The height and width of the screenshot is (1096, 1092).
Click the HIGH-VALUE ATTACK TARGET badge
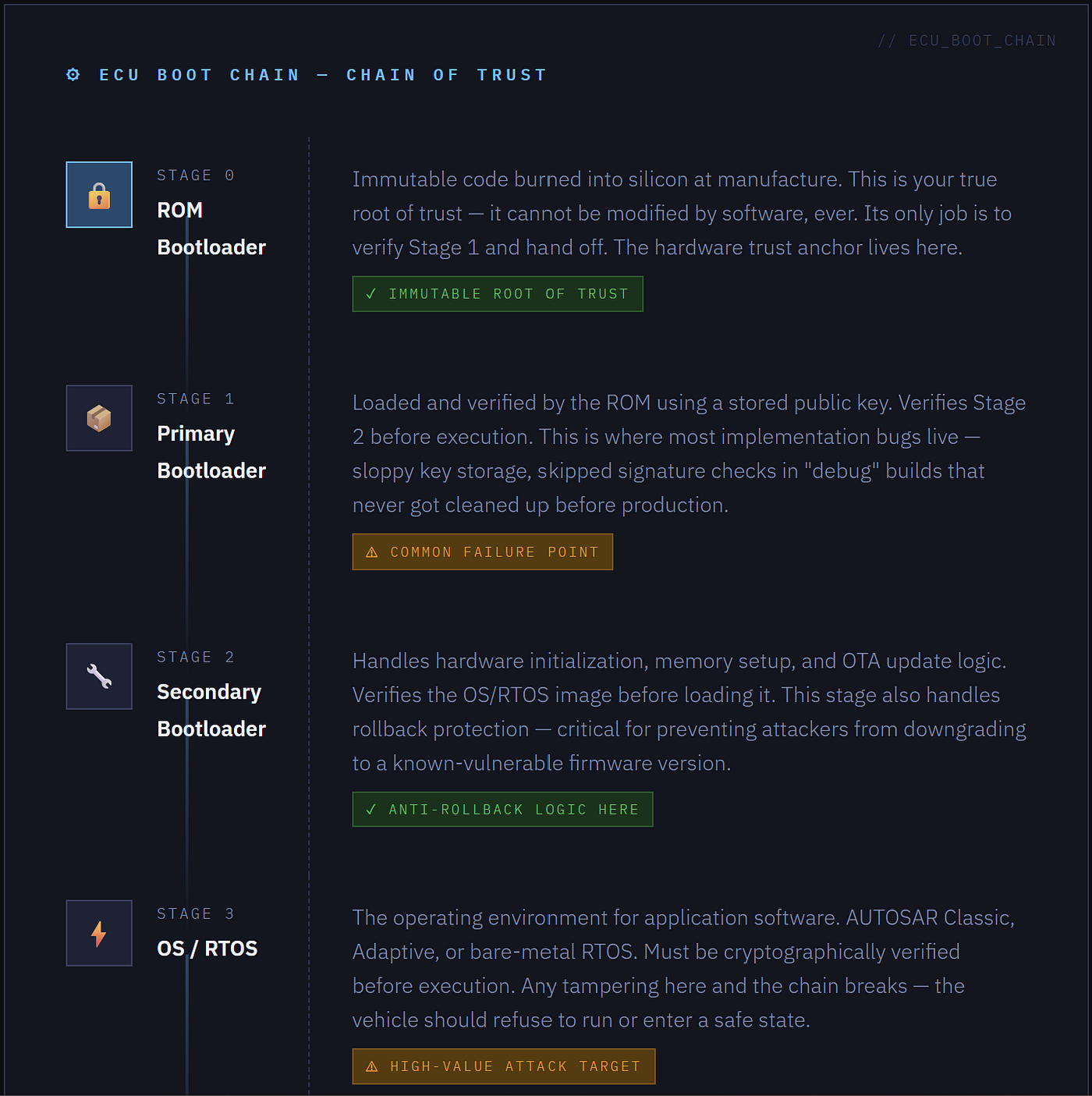[x=504, y=1066]
